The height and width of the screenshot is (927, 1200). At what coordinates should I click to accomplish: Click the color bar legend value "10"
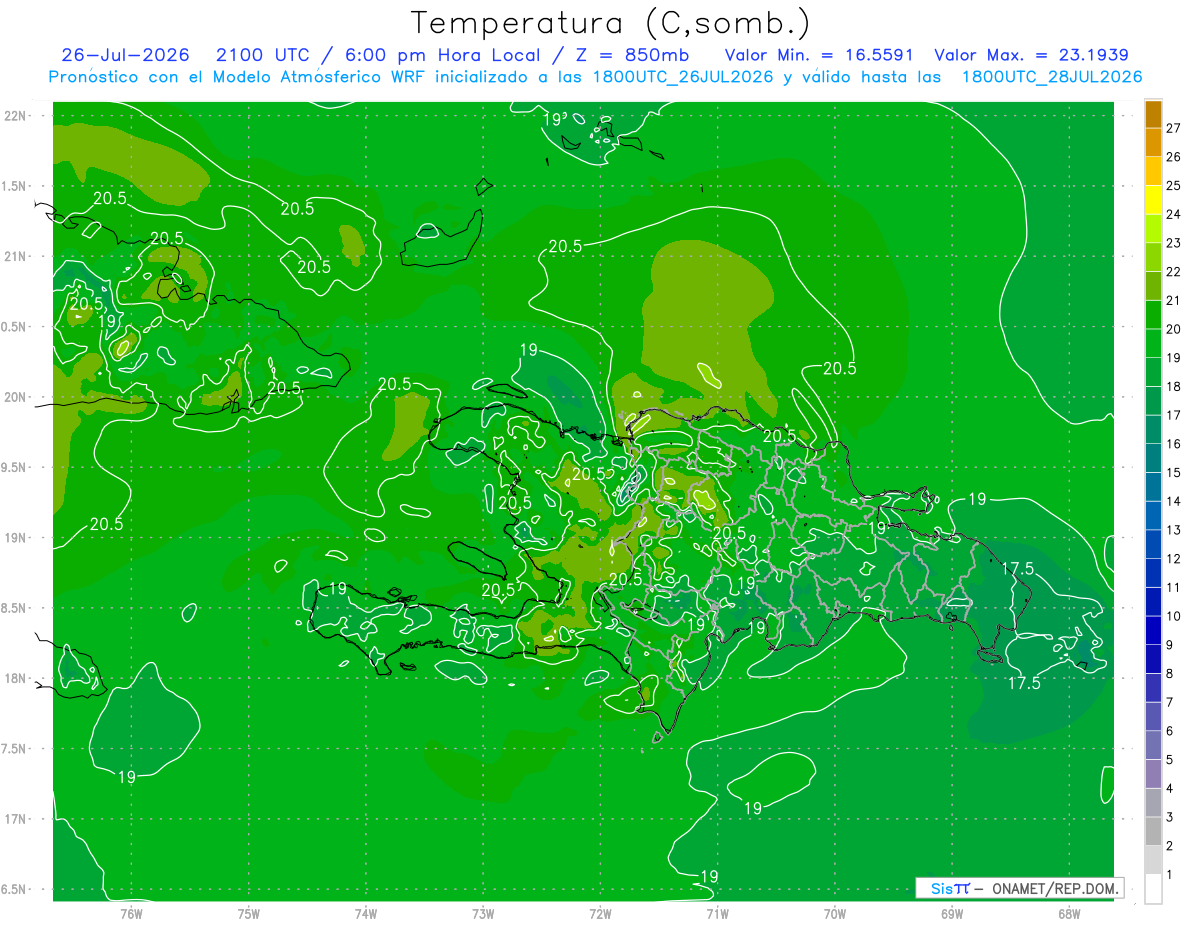pos(1173,617)
